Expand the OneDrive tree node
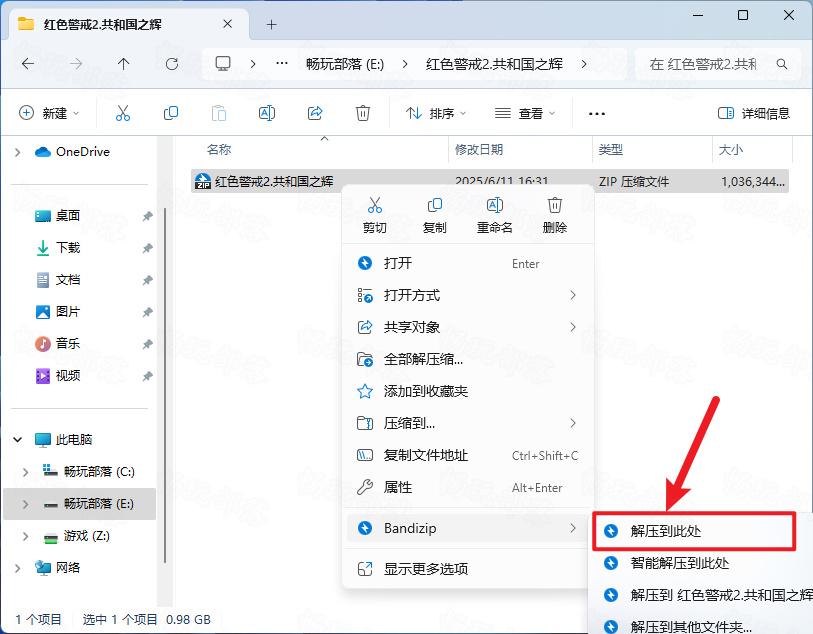Image resolution: width=813 pixels, height=634 pixels. pos(18,152)
